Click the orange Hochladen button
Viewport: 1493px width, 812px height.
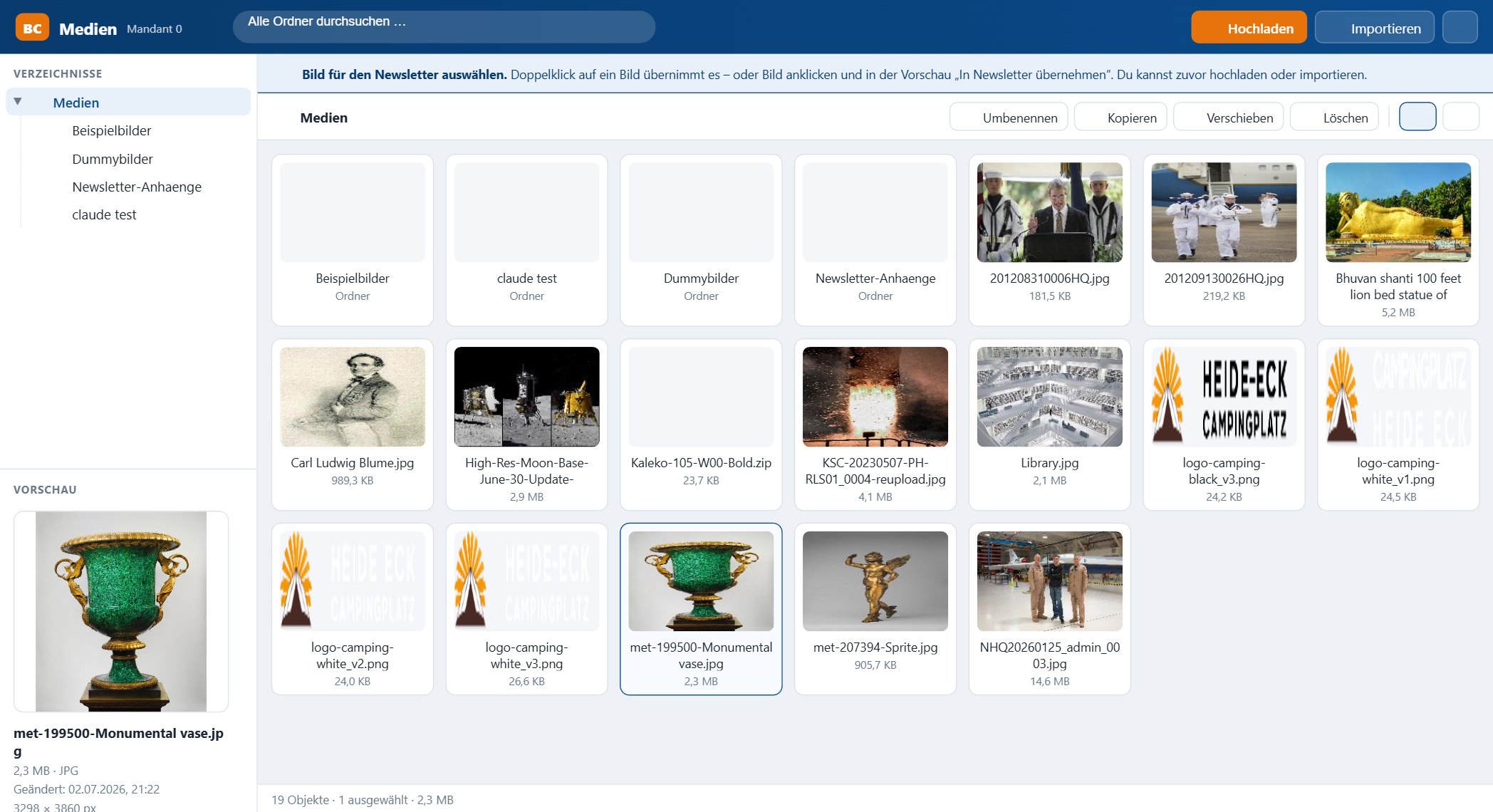tap(1249, 28)
